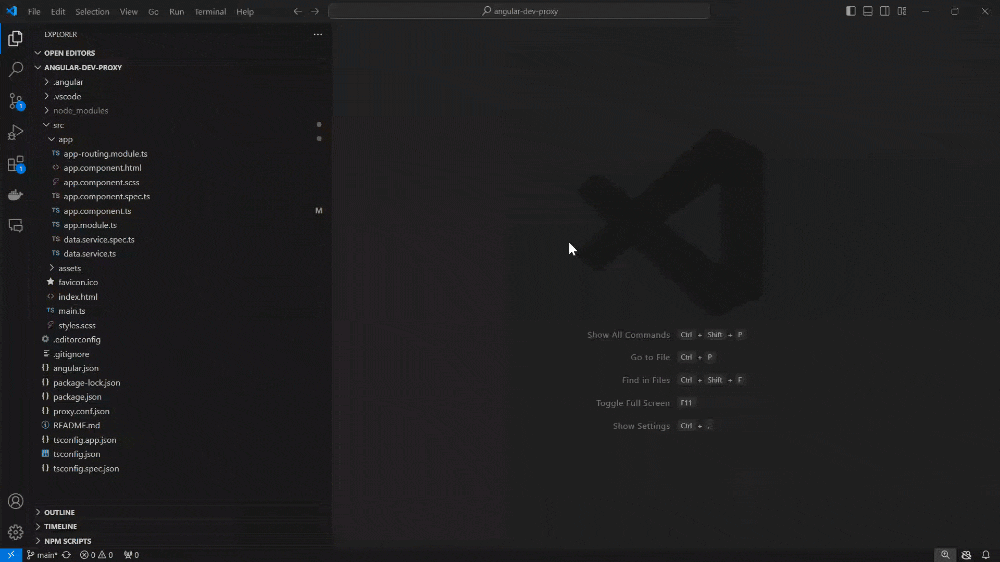This screenshot has height=562, width=1000.
Task: Click the errors and warnings status indicator
Action: 96,555
